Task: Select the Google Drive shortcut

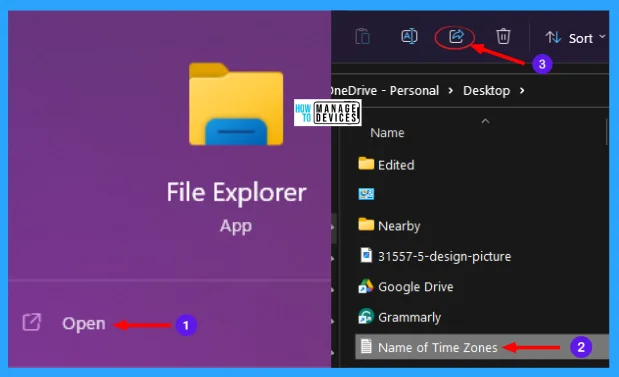Action: (x=415, y=287)
